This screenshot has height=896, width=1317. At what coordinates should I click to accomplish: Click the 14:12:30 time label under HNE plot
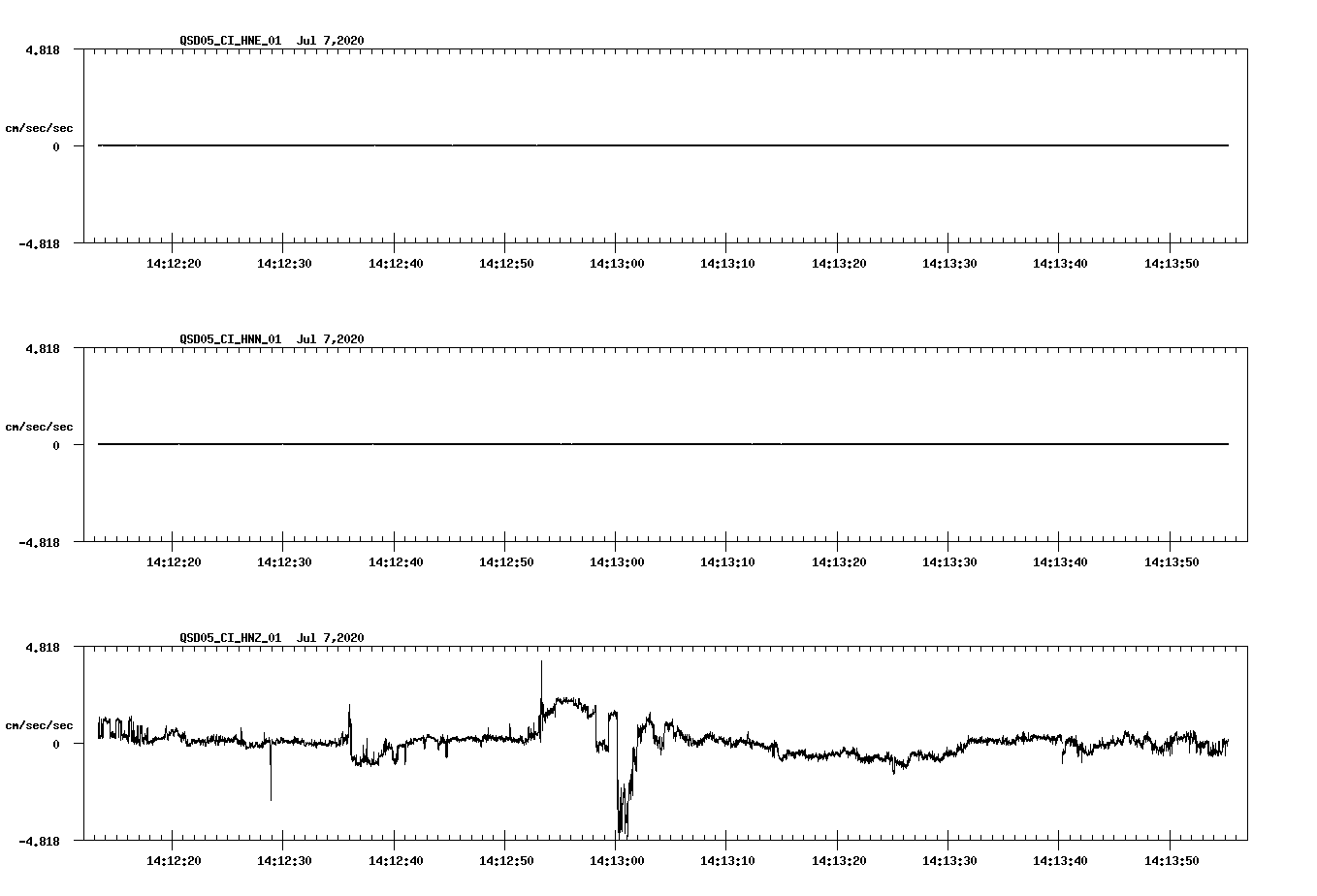click(x=284, y=264)
